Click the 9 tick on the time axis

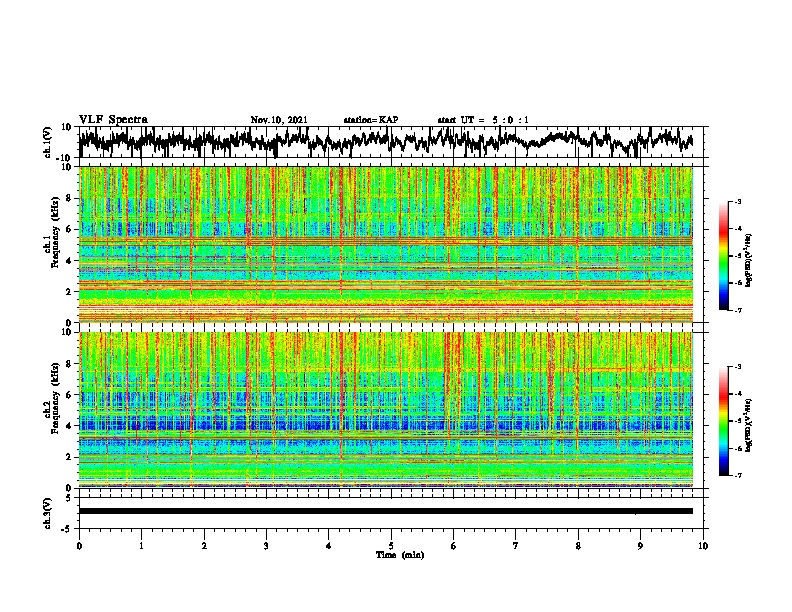[x=640, y=546]
